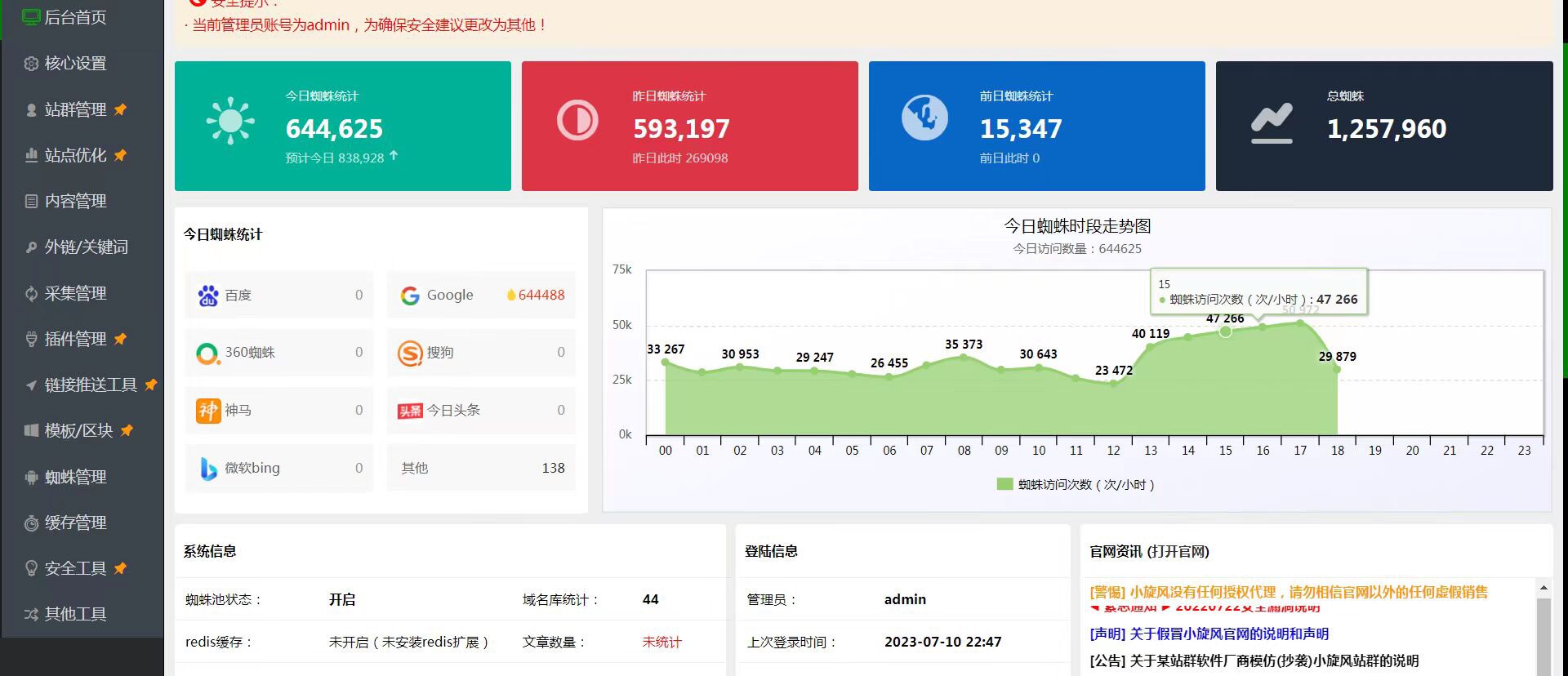Click the chart title 今日蜘蛛时段走势图
Viewport: 1568px width, 676px height.
[x=1077, y=226]
